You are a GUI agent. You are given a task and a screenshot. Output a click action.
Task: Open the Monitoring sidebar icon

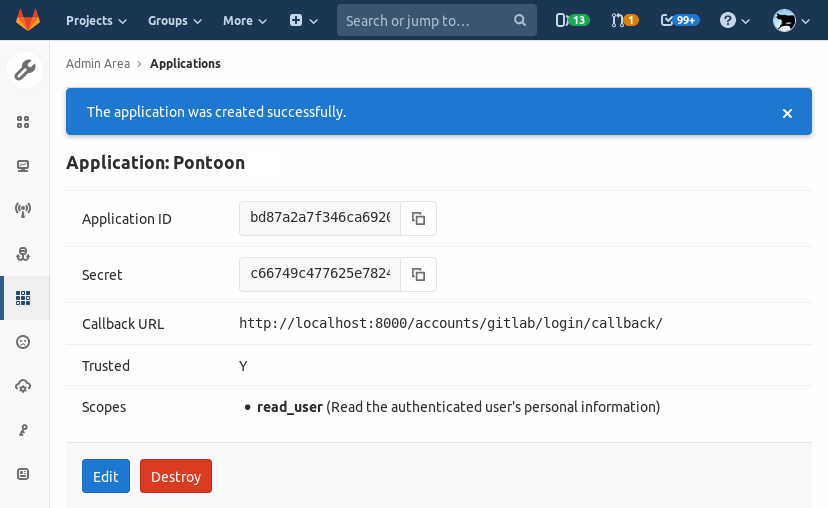tap(23, 166)
